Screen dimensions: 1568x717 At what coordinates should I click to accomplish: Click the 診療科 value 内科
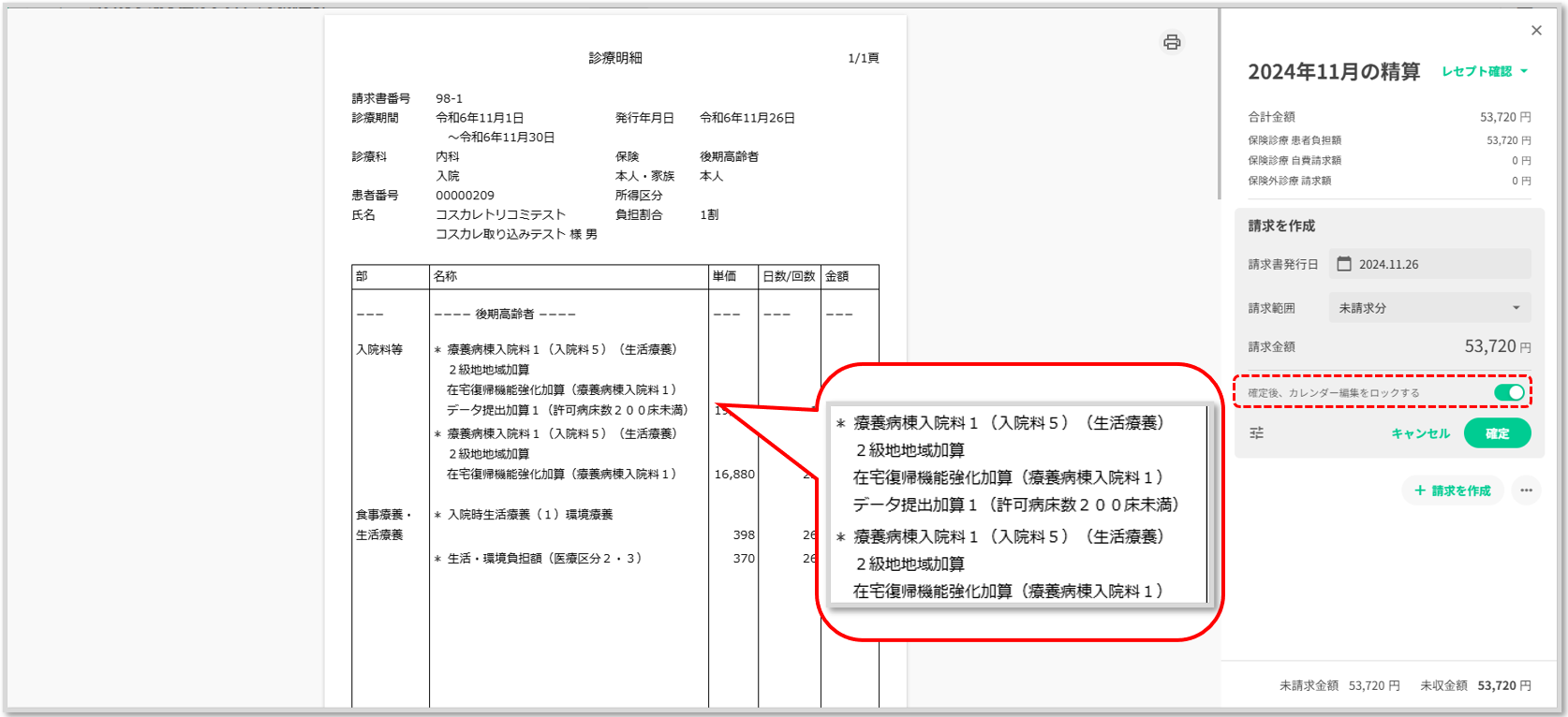[448, 157]
